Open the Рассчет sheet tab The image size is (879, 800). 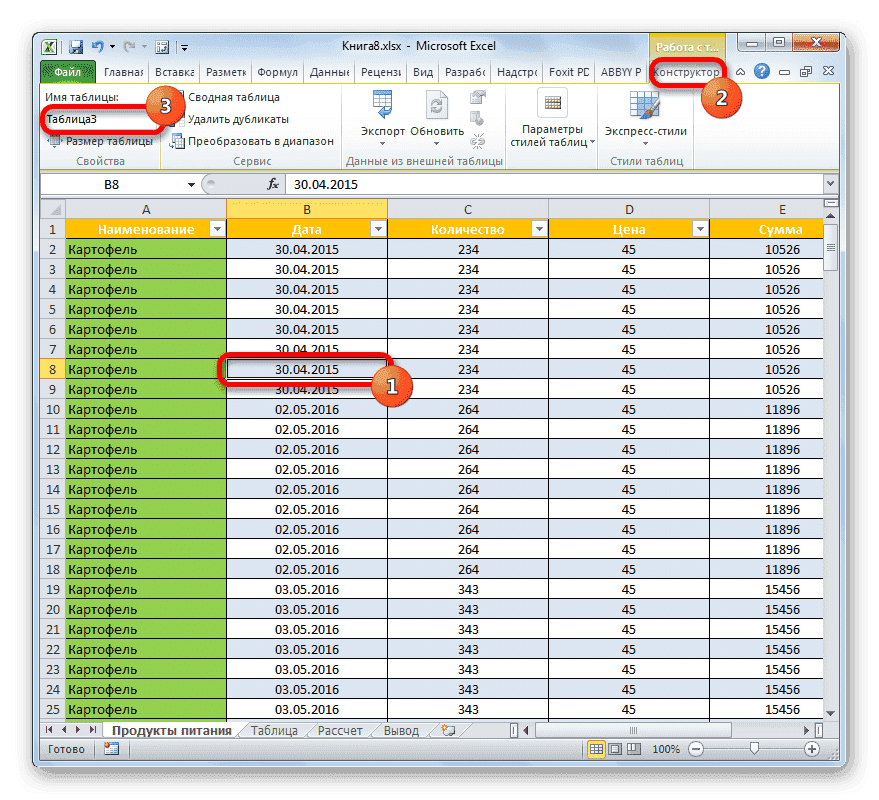pos(339,730)
